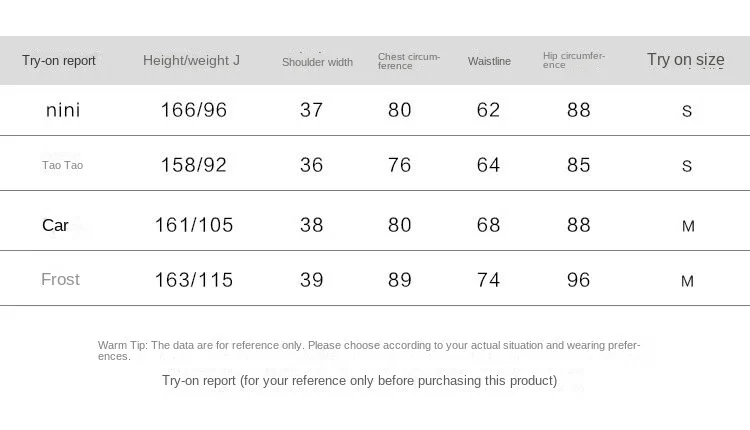
Task: Click the 'Waistline' column header
Action: pyautogui.click(x=489, y=61)
